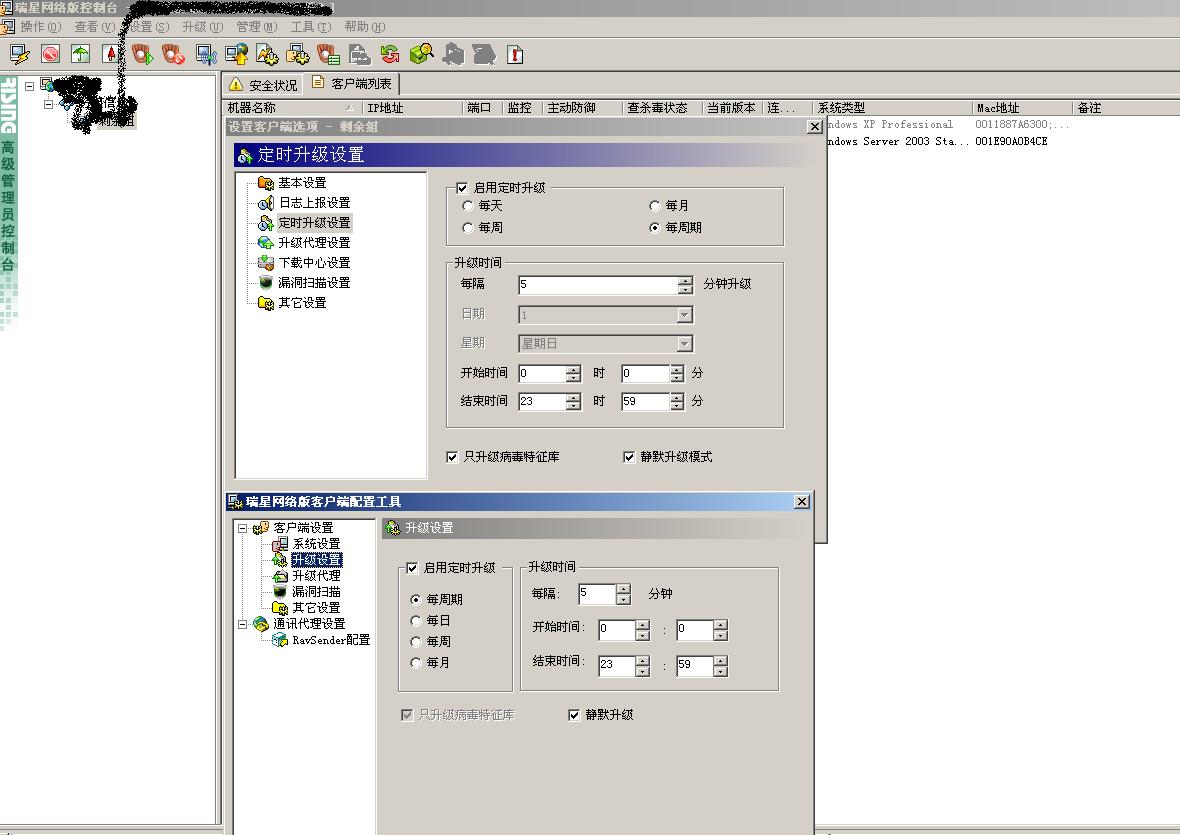Open the 星期 dropdown showing 星期日
Screen dimensions: 1180x835
click(684, 344)
